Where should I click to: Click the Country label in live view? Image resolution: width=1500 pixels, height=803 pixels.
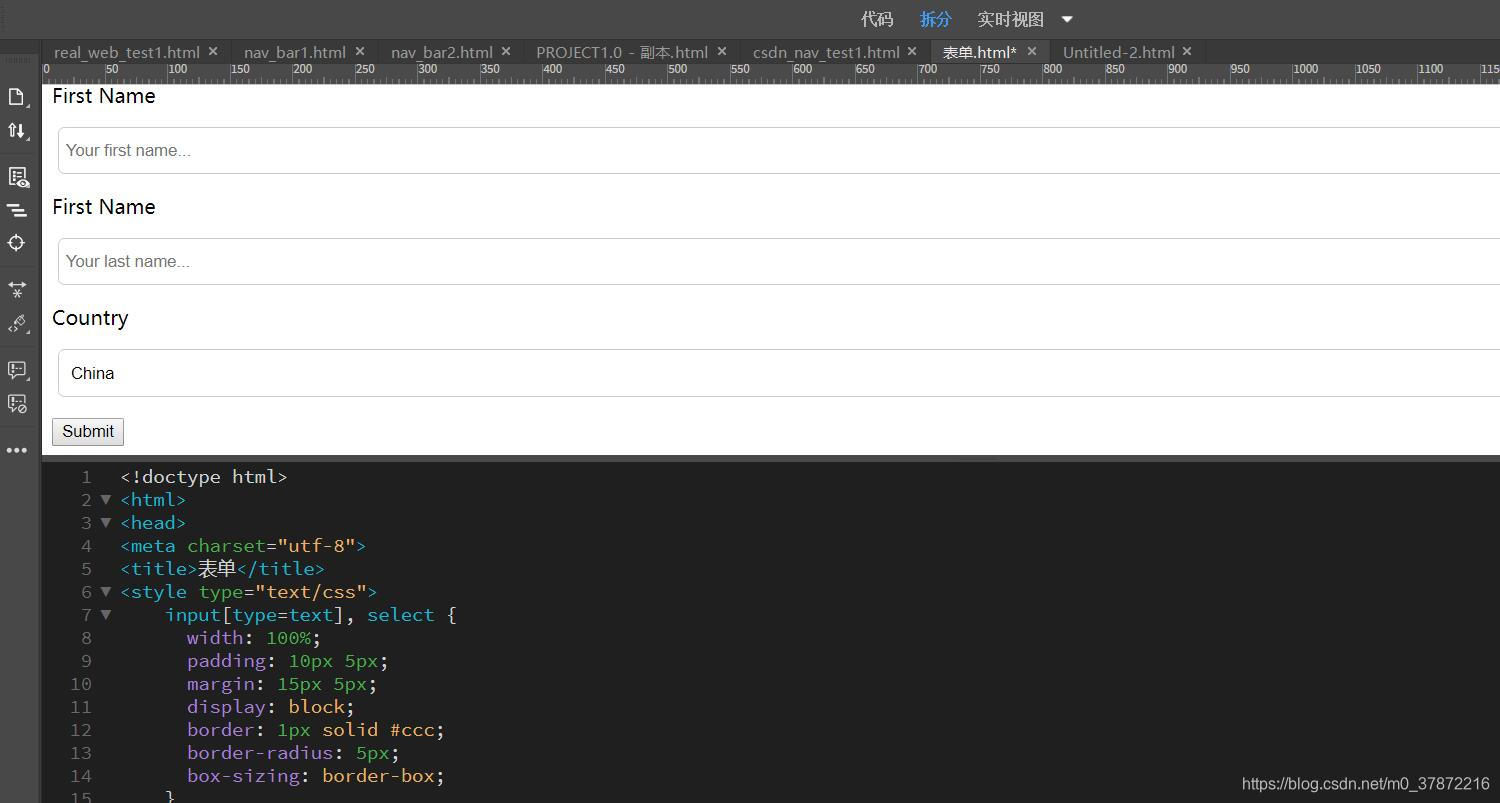[90, 318]
